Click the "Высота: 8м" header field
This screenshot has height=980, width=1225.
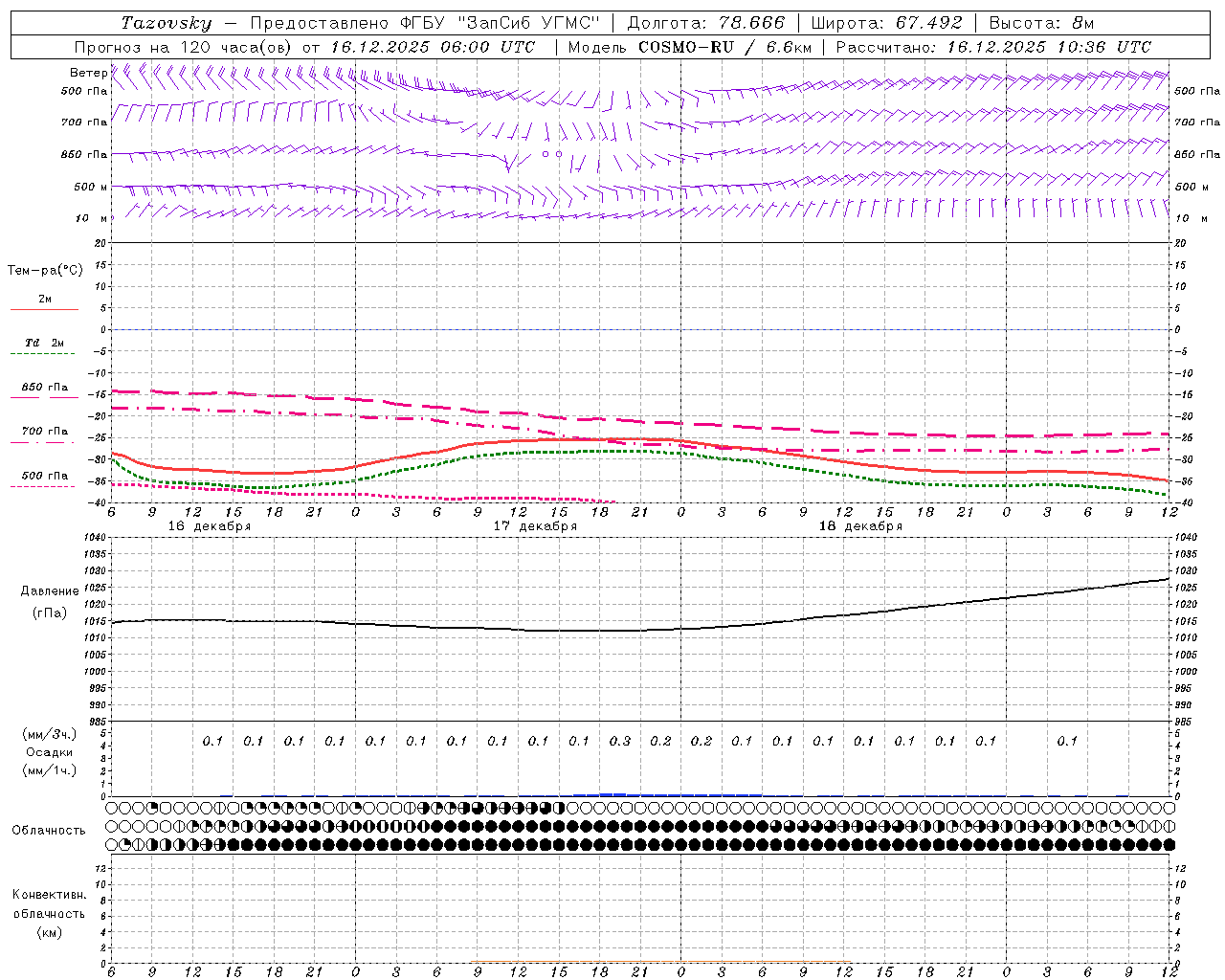(x=1041, y=23)
